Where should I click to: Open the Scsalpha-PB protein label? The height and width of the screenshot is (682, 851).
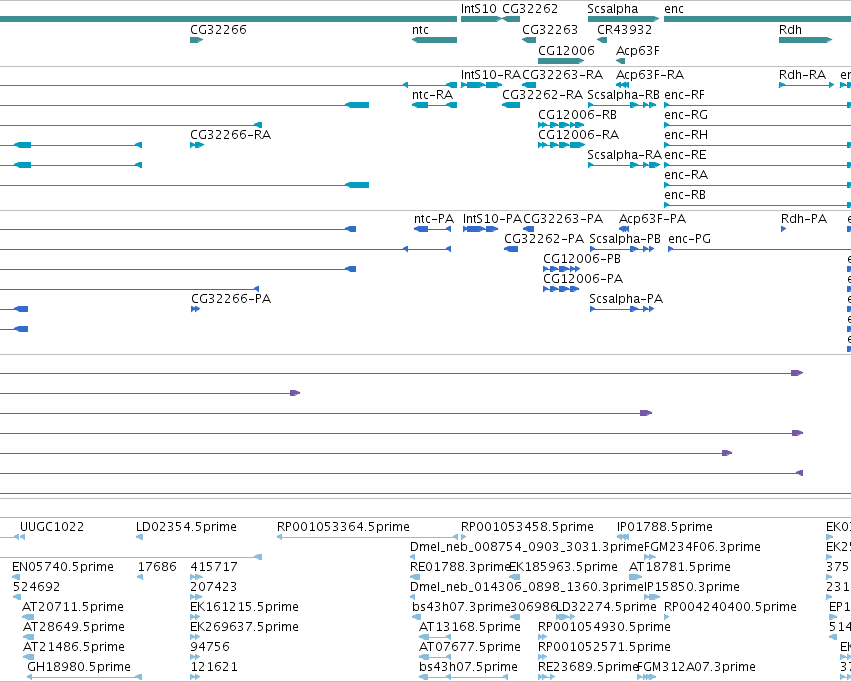tap(625, 239)
